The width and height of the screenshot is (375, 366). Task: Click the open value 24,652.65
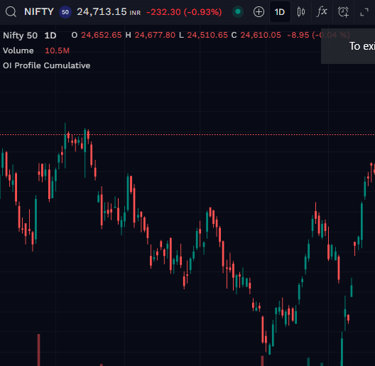click(x=101, y=35)
